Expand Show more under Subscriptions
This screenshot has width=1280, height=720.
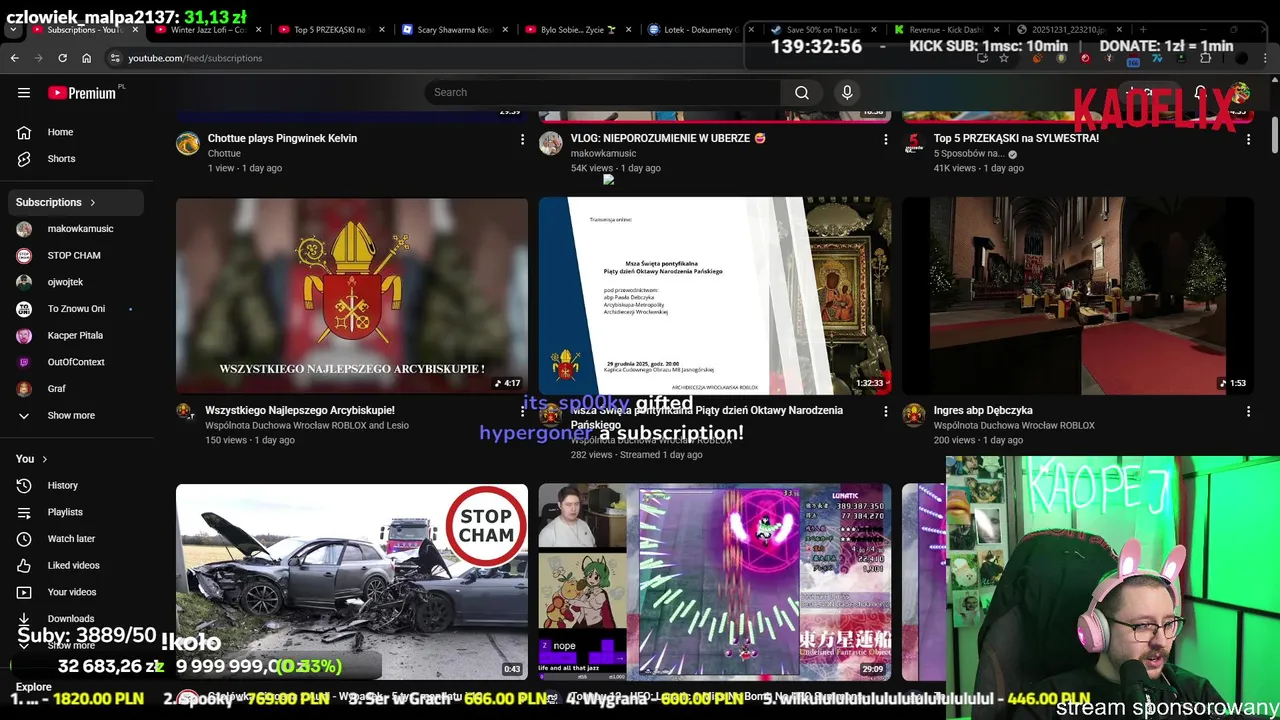coord(78,415)
